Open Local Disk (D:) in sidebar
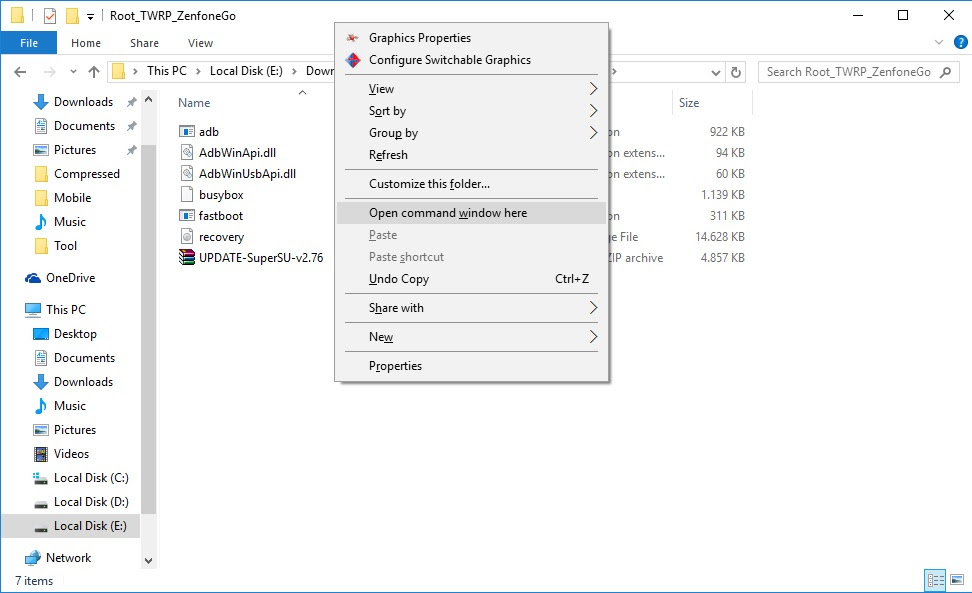Image resolution: width=972 pixels, height=593 pixels. (91, 502)
